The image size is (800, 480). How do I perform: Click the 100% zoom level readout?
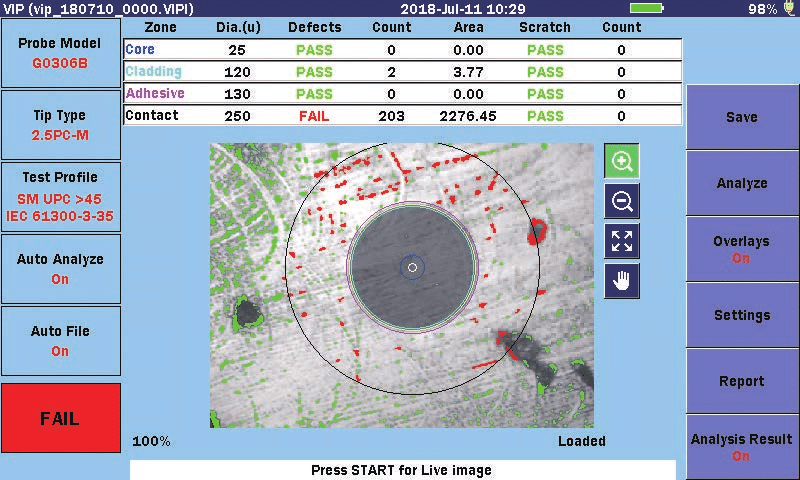tap(151, 441)
